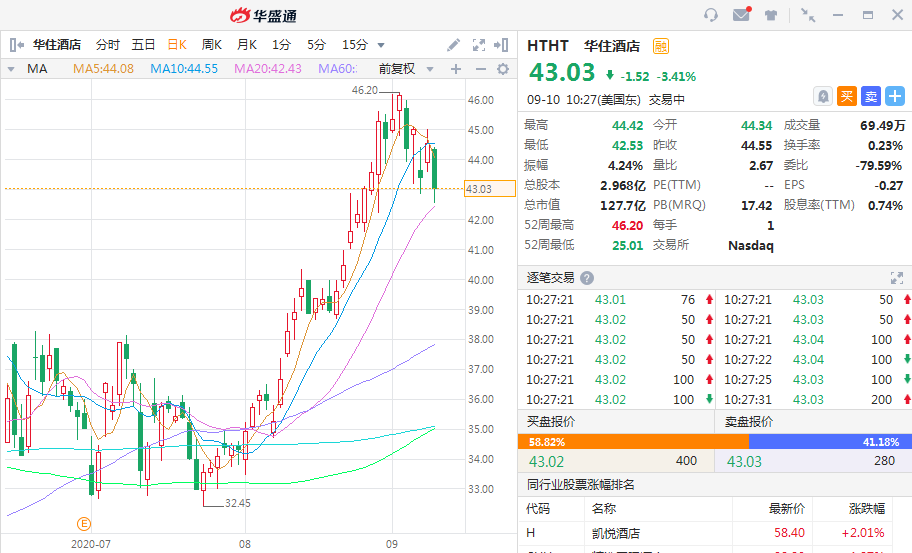This screenshot has height=553, width=912.
Task: Collapse left panel beside 华住酒店 title
Action: click(x=17, y=45)
